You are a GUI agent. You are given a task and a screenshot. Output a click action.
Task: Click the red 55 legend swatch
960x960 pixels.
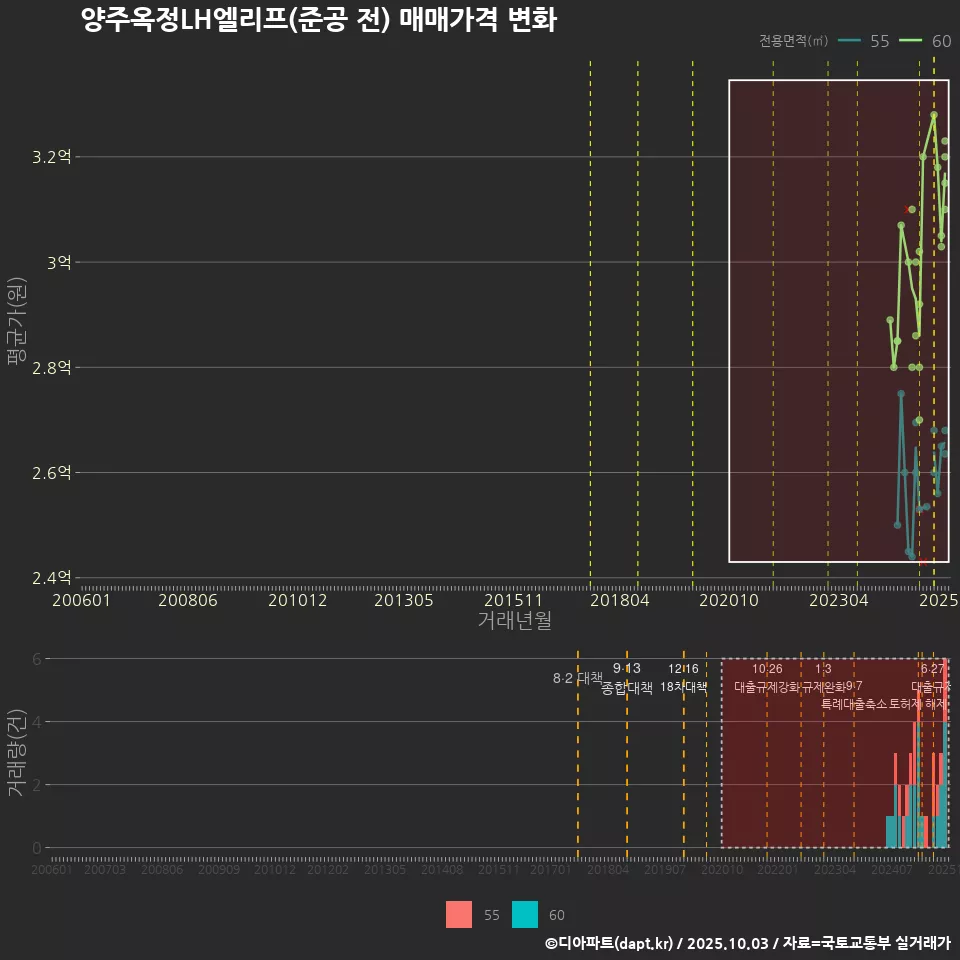pyautogui.click(x=459, y=914)
